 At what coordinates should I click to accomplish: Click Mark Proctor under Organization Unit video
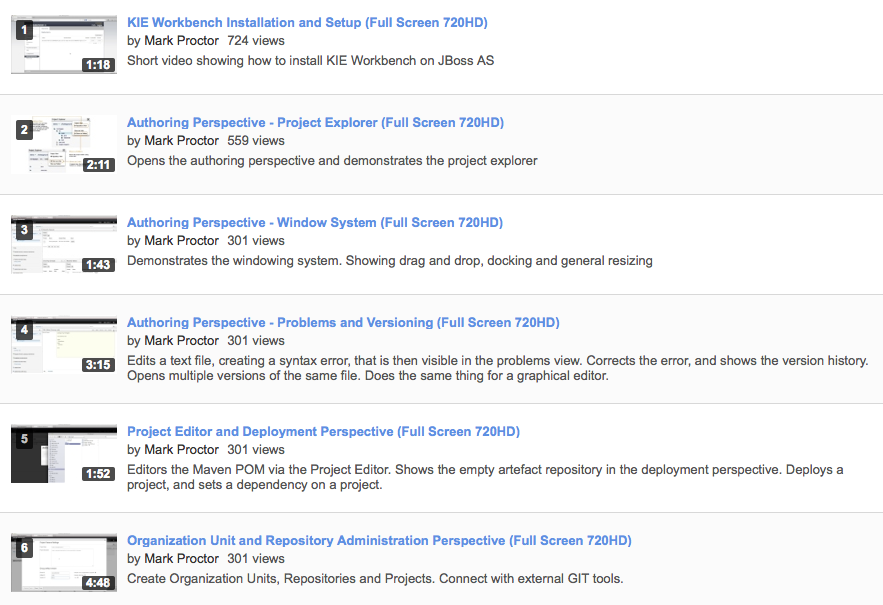(x=181, y=559)
